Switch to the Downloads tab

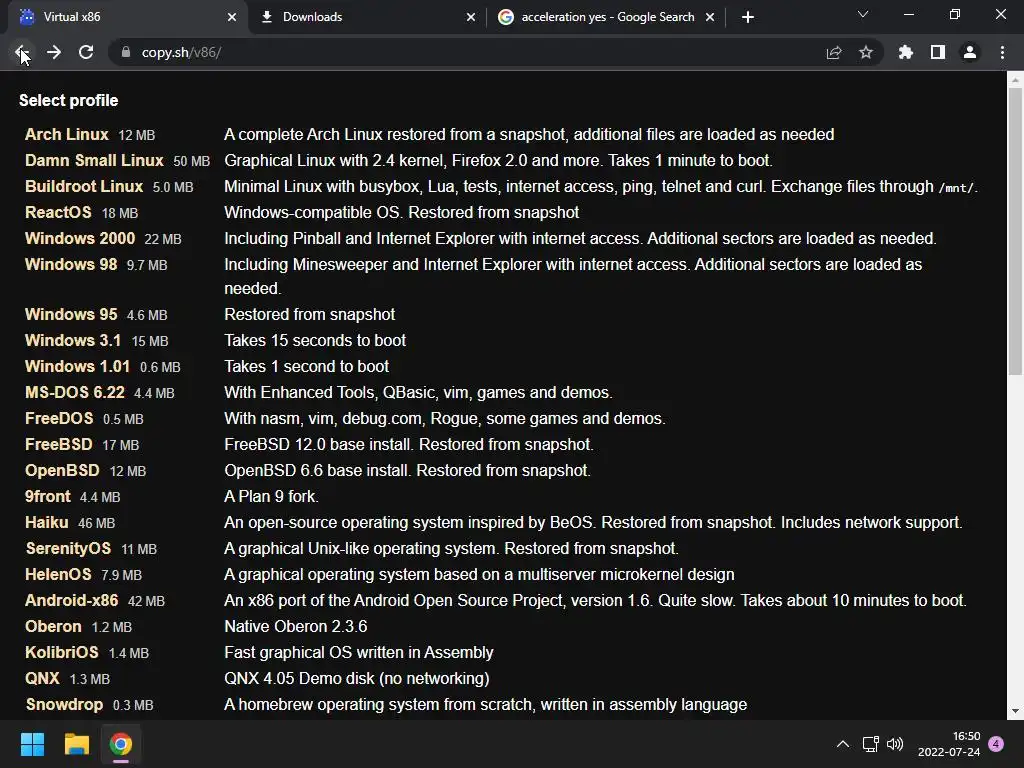[368, 17]
